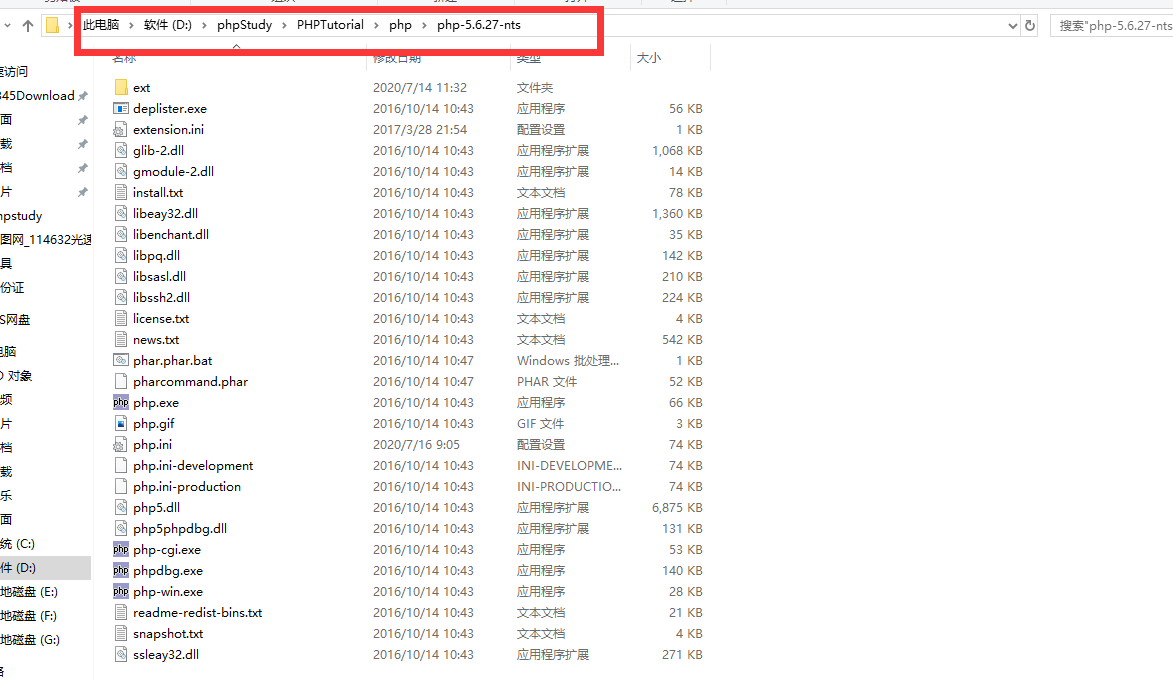Open the address bar history dropdown
Image resolution: width=1173 pixels, height=680 pixels.
(1012, 25)
